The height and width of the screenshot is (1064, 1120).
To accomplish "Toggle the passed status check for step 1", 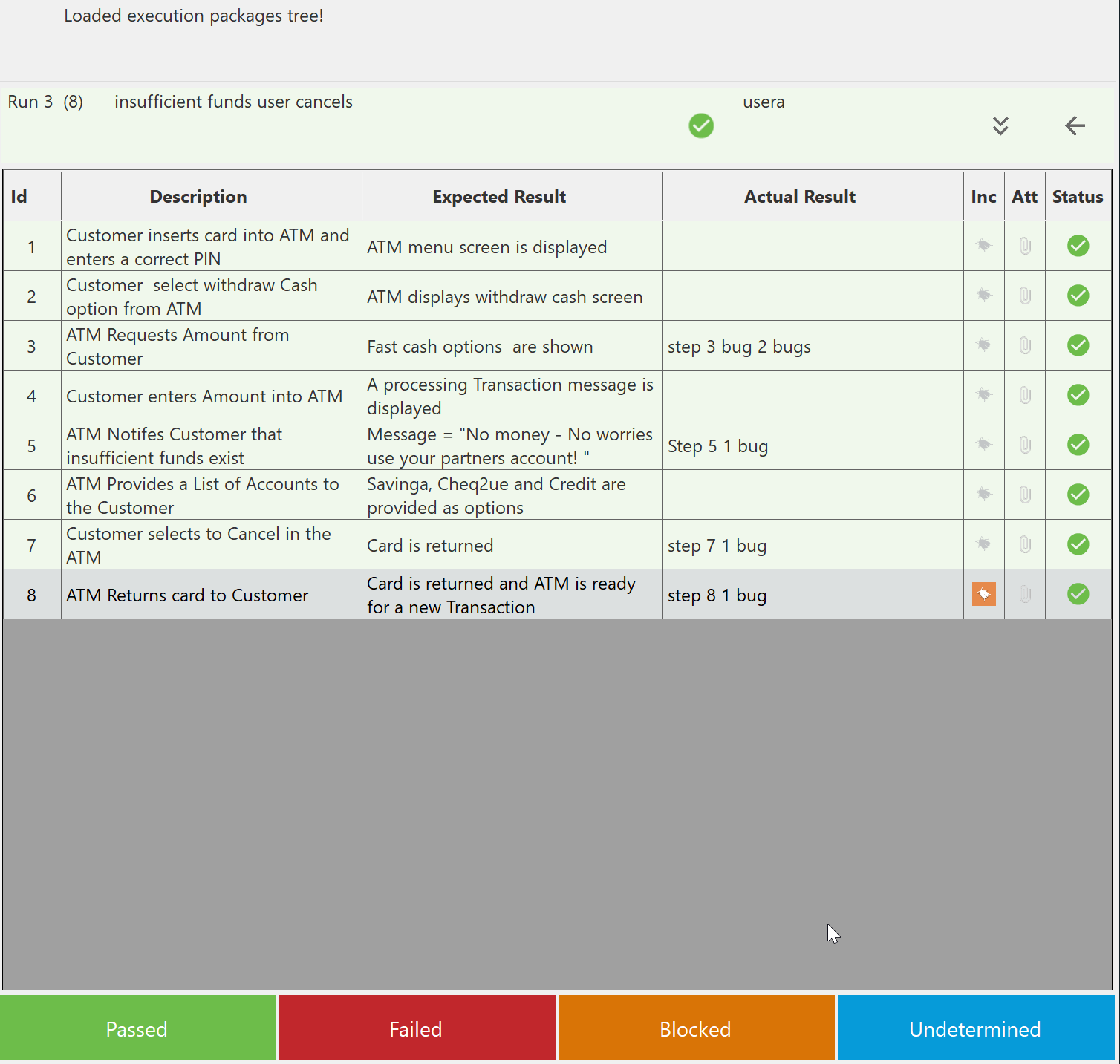I will coord(1078,246).
